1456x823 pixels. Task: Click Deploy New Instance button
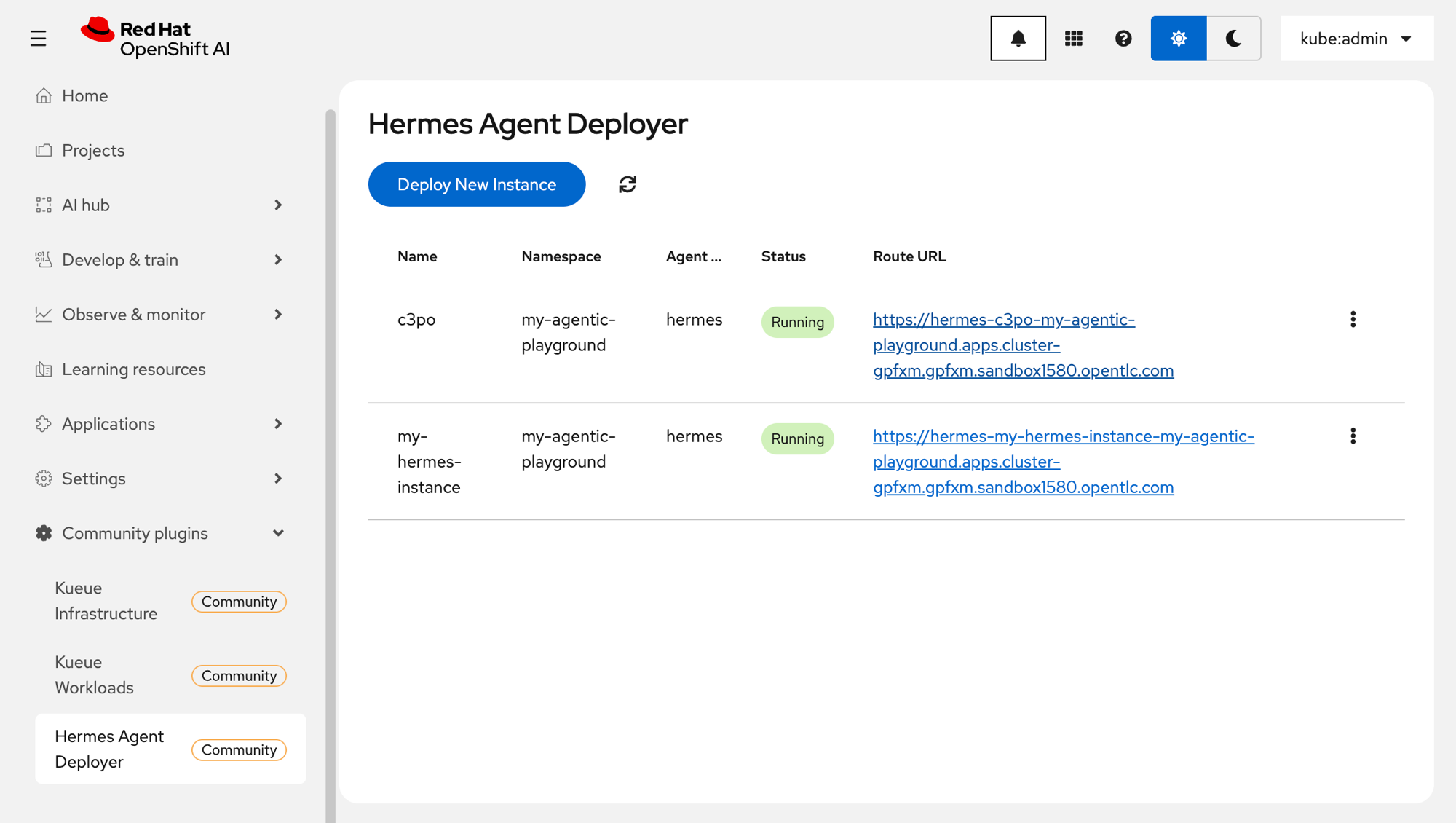click(x=476, y=184)
